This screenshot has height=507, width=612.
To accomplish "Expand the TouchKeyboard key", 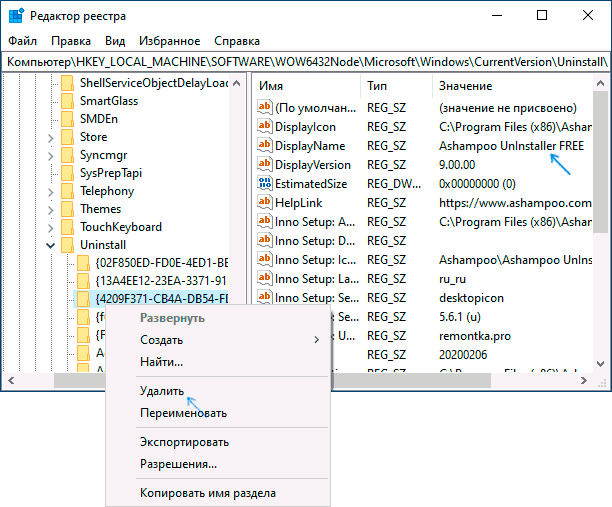I will coord(51,228).
